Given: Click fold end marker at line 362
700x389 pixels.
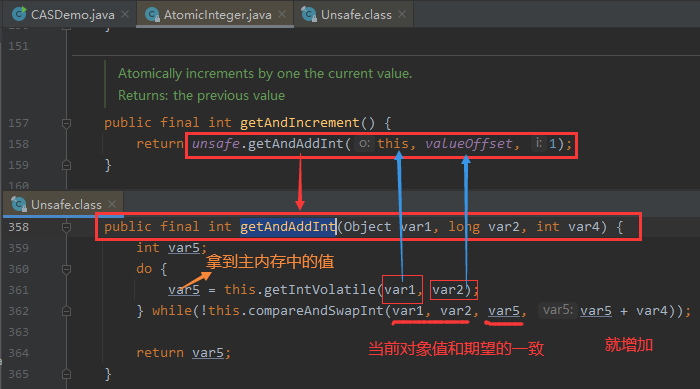Looking at the screenshot, I should [67, 311].
